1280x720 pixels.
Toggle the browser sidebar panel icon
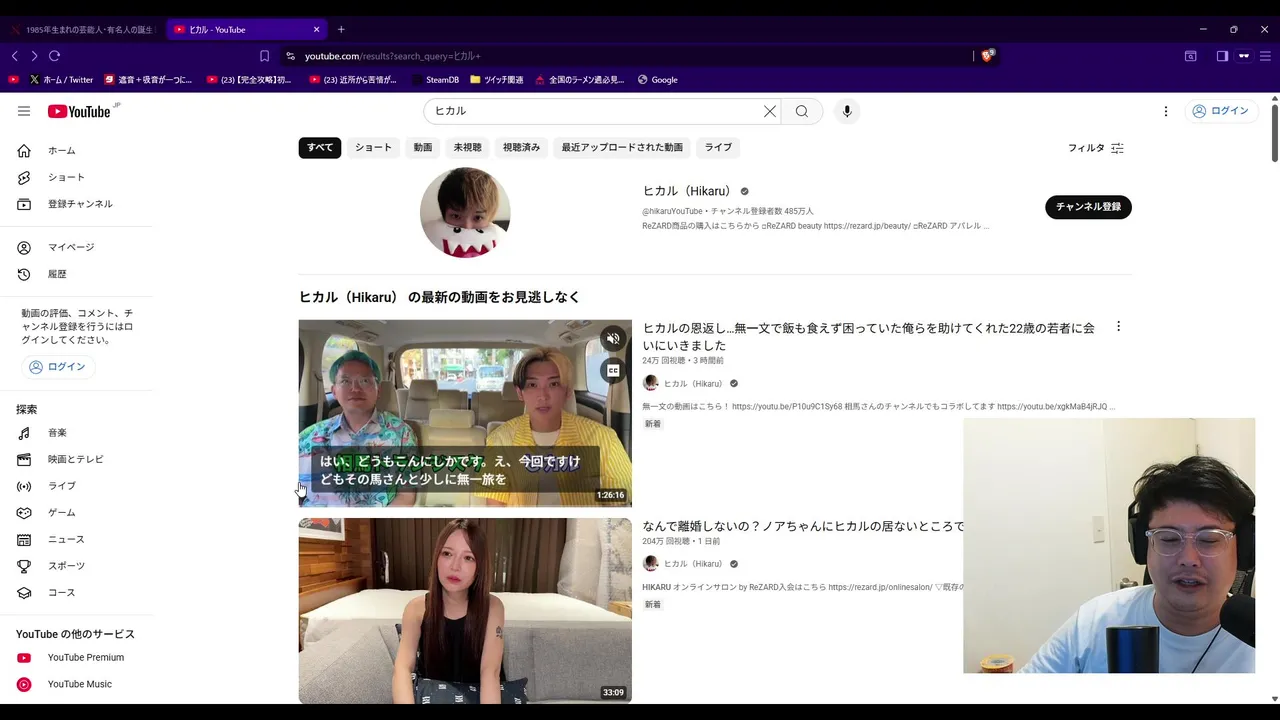point(1222,56)
